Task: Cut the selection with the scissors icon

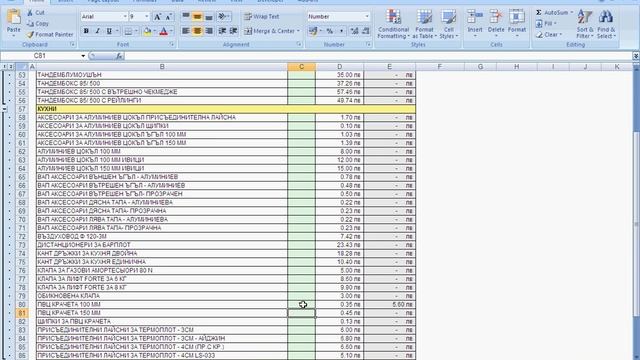Action: (x=30, y=13)
